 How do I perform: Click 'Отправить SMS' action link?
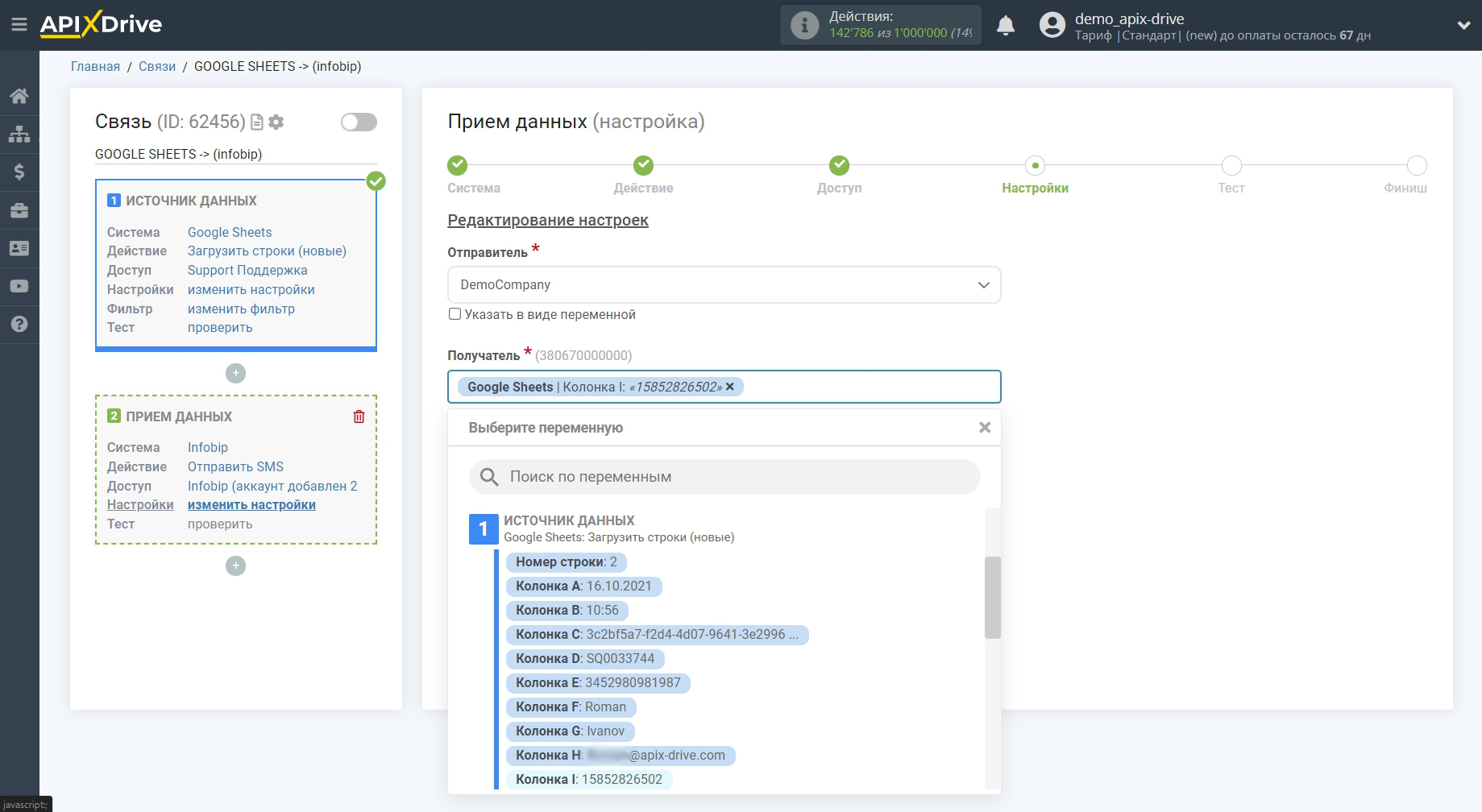[235, 466]
